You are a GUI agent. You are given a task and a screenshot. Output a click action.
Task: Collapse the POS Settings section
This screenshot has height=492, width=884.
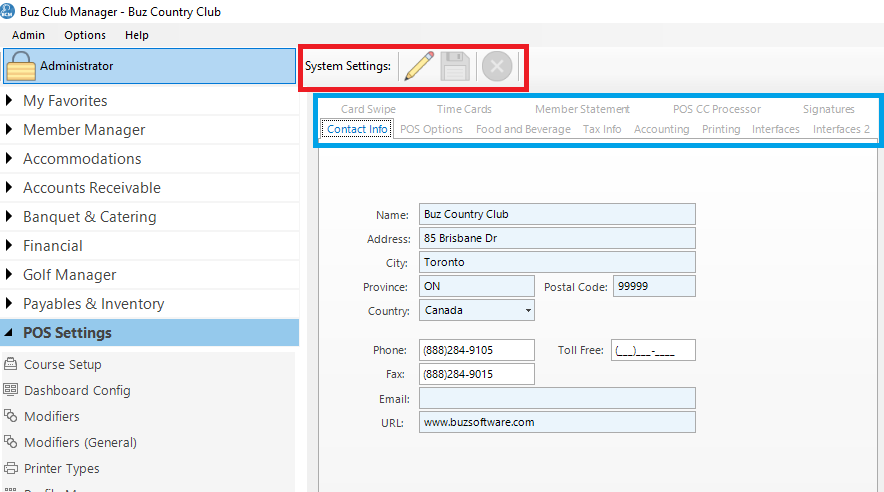click(x=67, y=333)
